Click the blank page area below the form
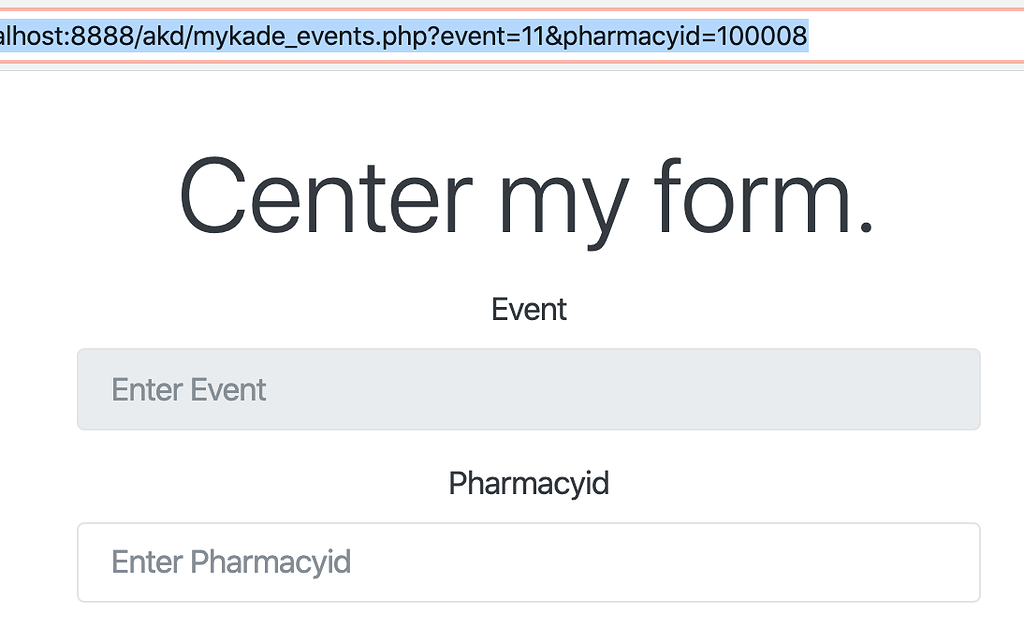This screenshot has width=1024, height=642. tap(512, 625)
